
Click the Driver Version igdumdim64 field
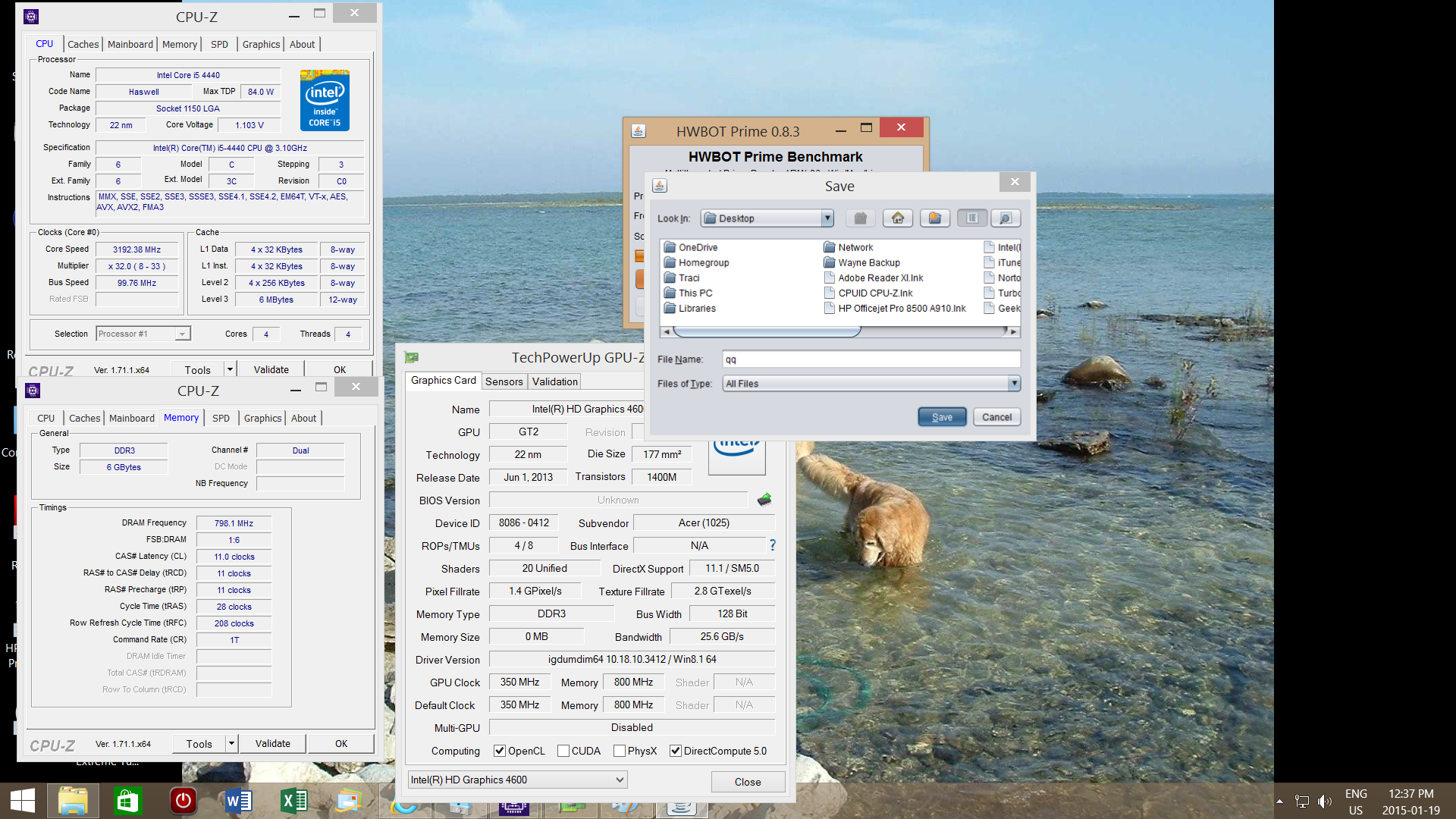[632, 659]
